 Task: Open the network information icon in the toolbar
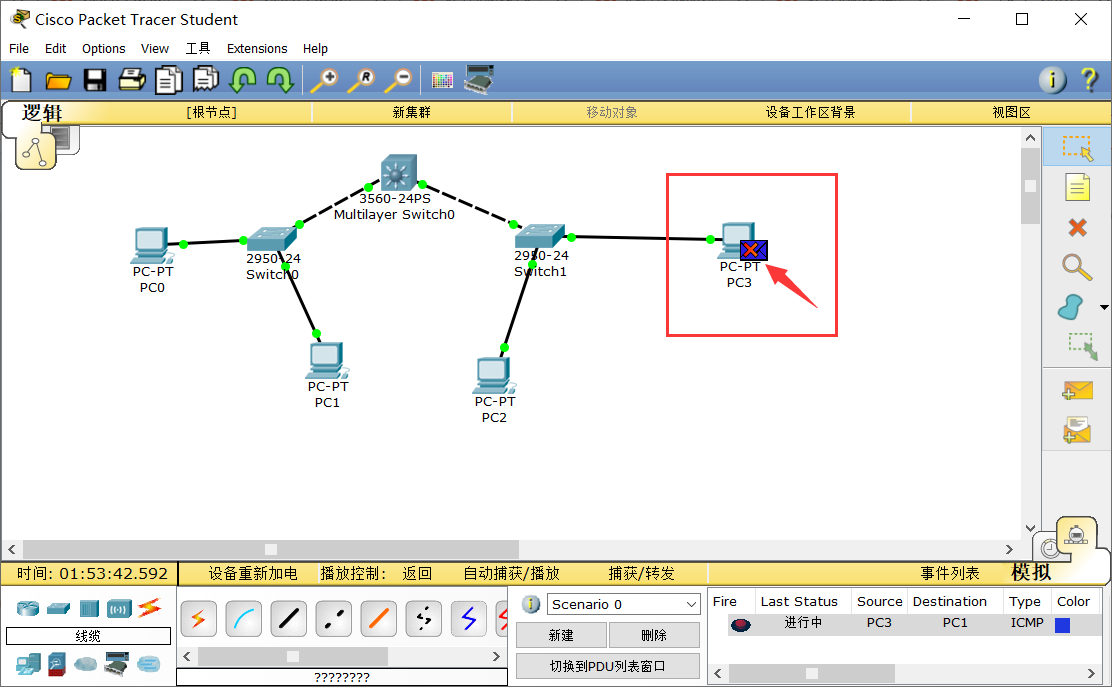[x=1052, y=79]
